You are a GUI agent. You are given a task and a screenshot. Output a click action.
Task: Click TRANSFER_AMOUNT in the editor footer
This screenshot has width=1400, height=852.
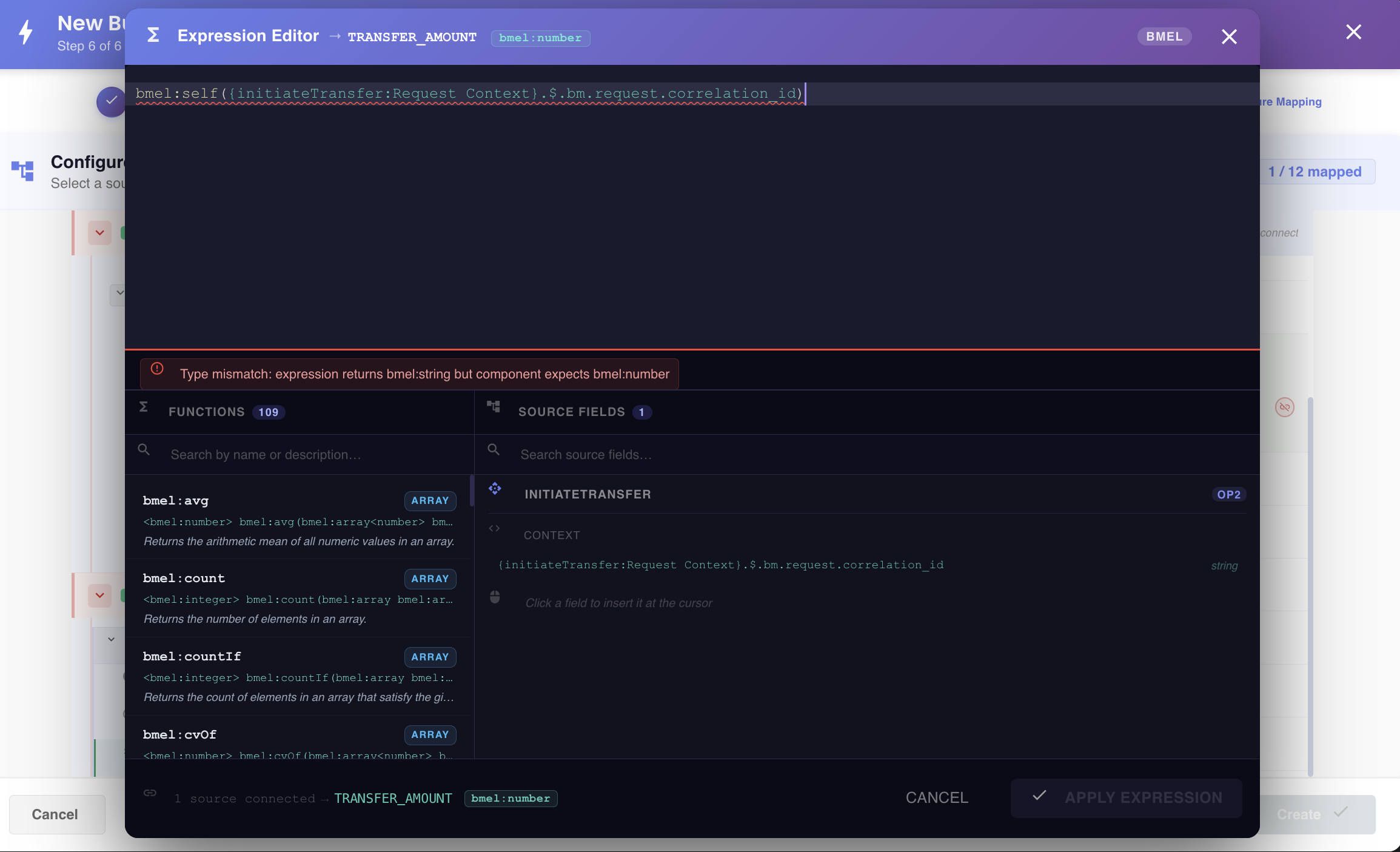click(x=393, y=799)
